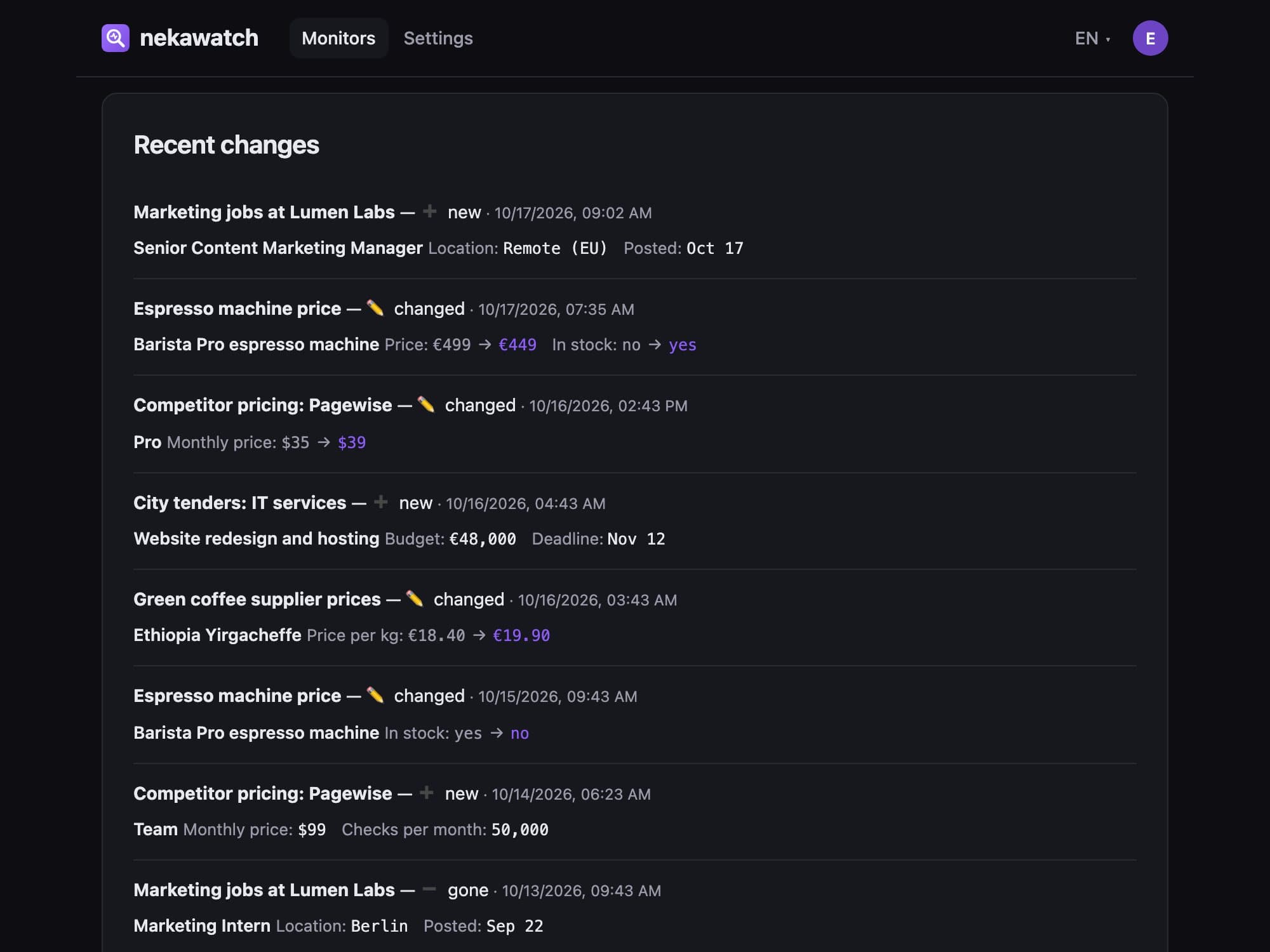Click the nekawatch brand name
The height and width of the screenshot is (952, 1270).
[x=199, y=38]
